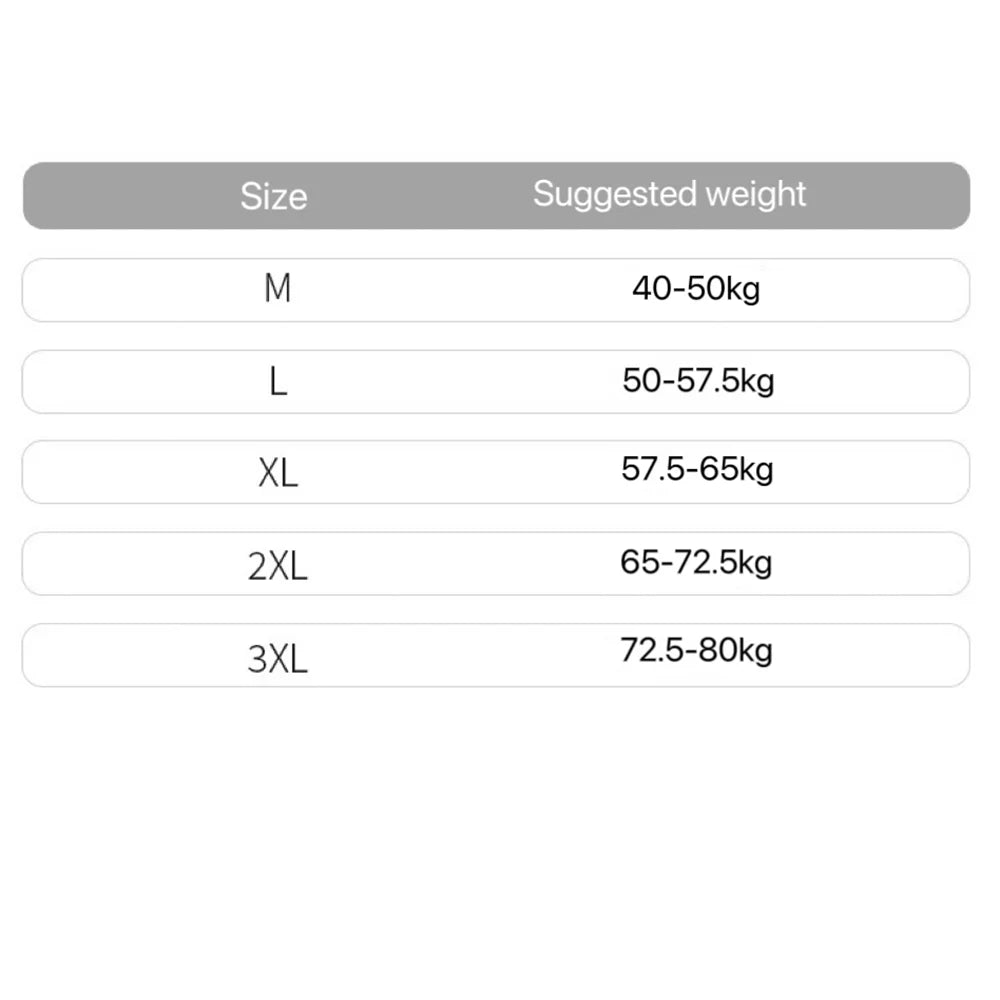
Task: Click the blank white area below the table
Action: click(500, 840)
